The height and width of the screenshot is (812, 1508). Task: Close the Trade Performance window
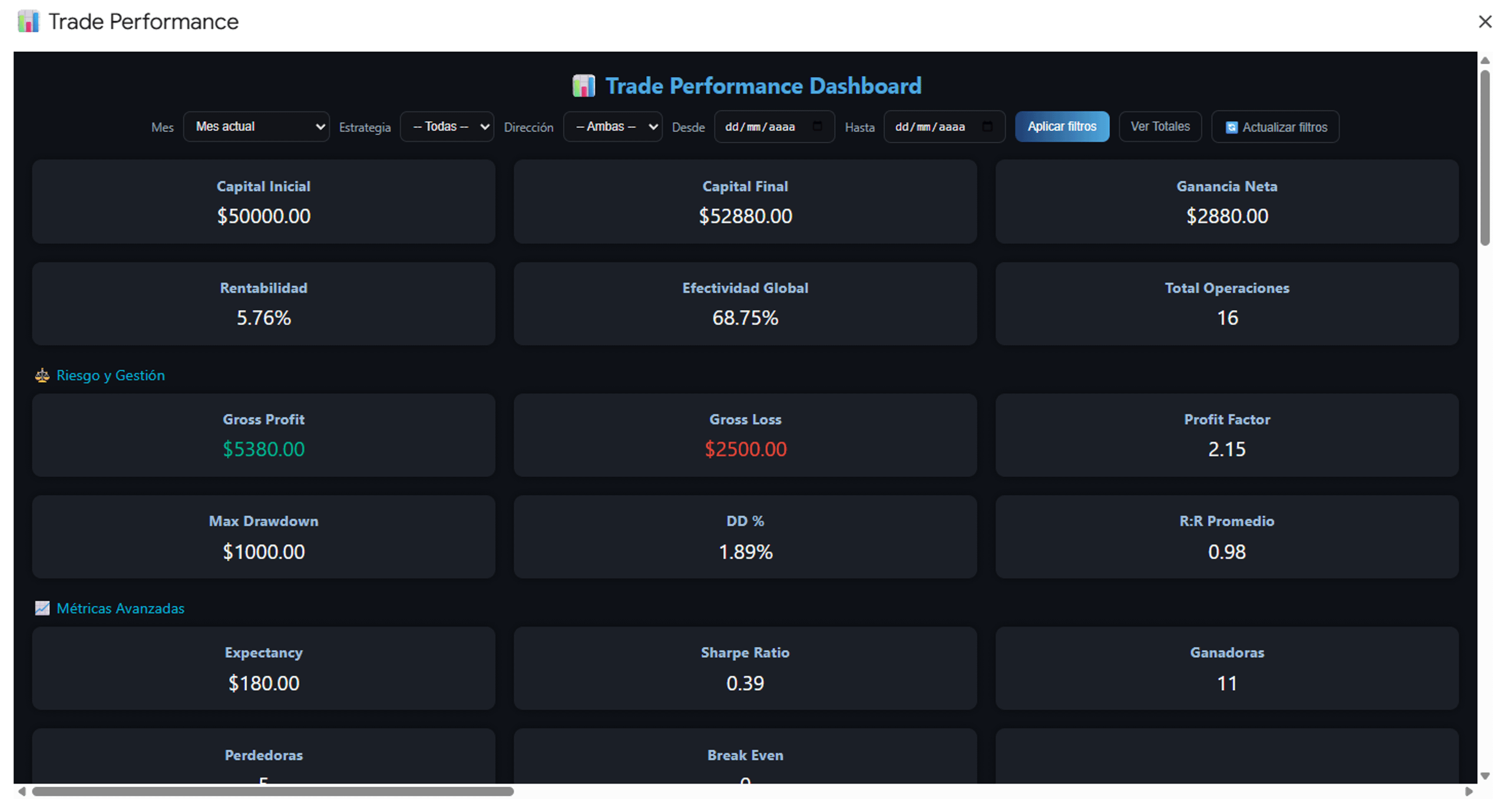(x=1484, y=22)
